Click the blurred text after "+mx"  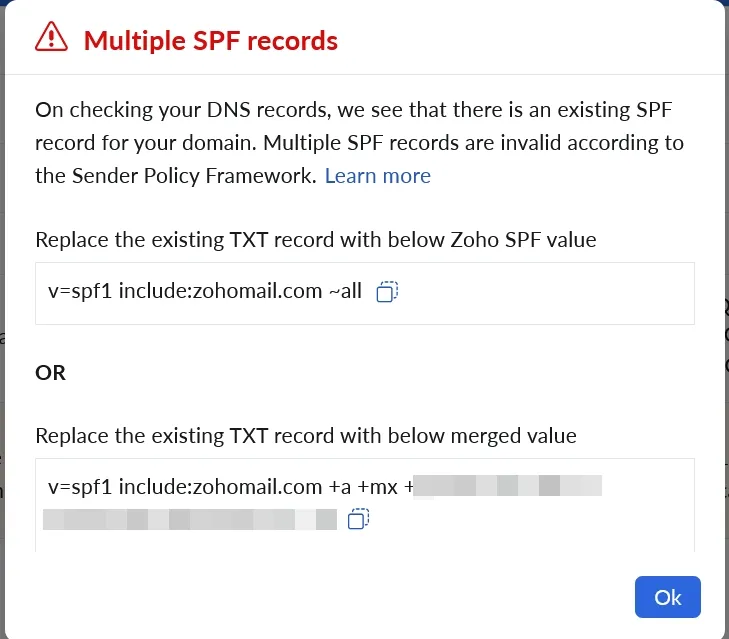point(510,487)
